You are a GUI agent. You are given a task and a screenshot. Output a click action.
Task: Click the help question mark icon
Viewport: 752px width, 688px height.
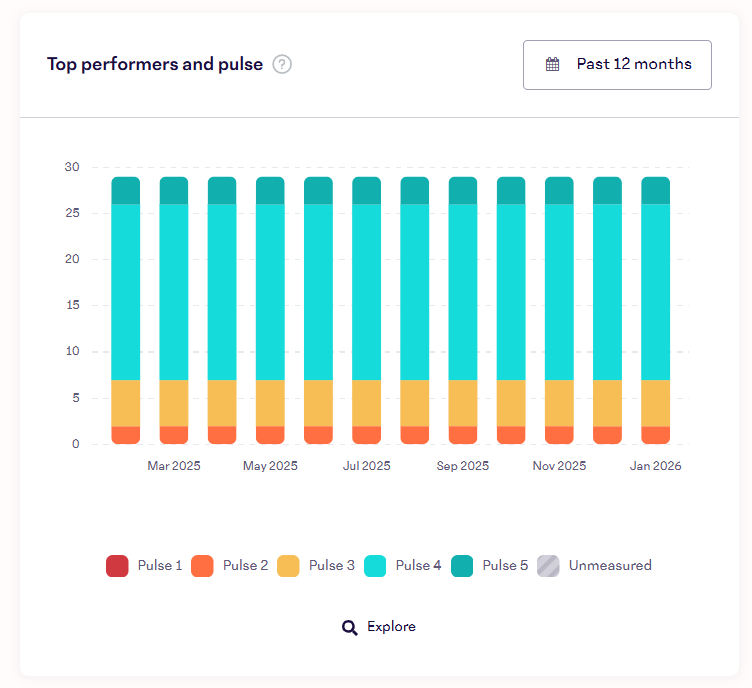coord(282,65)
